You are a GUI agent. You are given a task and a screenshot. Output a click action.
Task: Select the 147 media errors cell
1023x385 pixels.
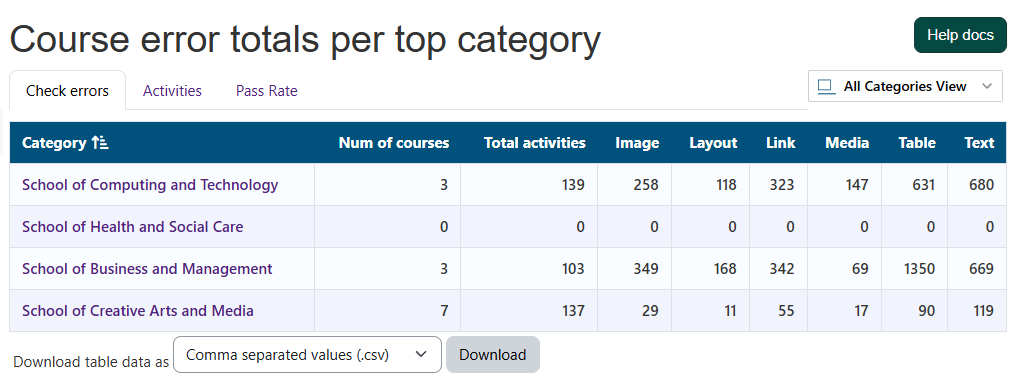(x=844, y=185)
